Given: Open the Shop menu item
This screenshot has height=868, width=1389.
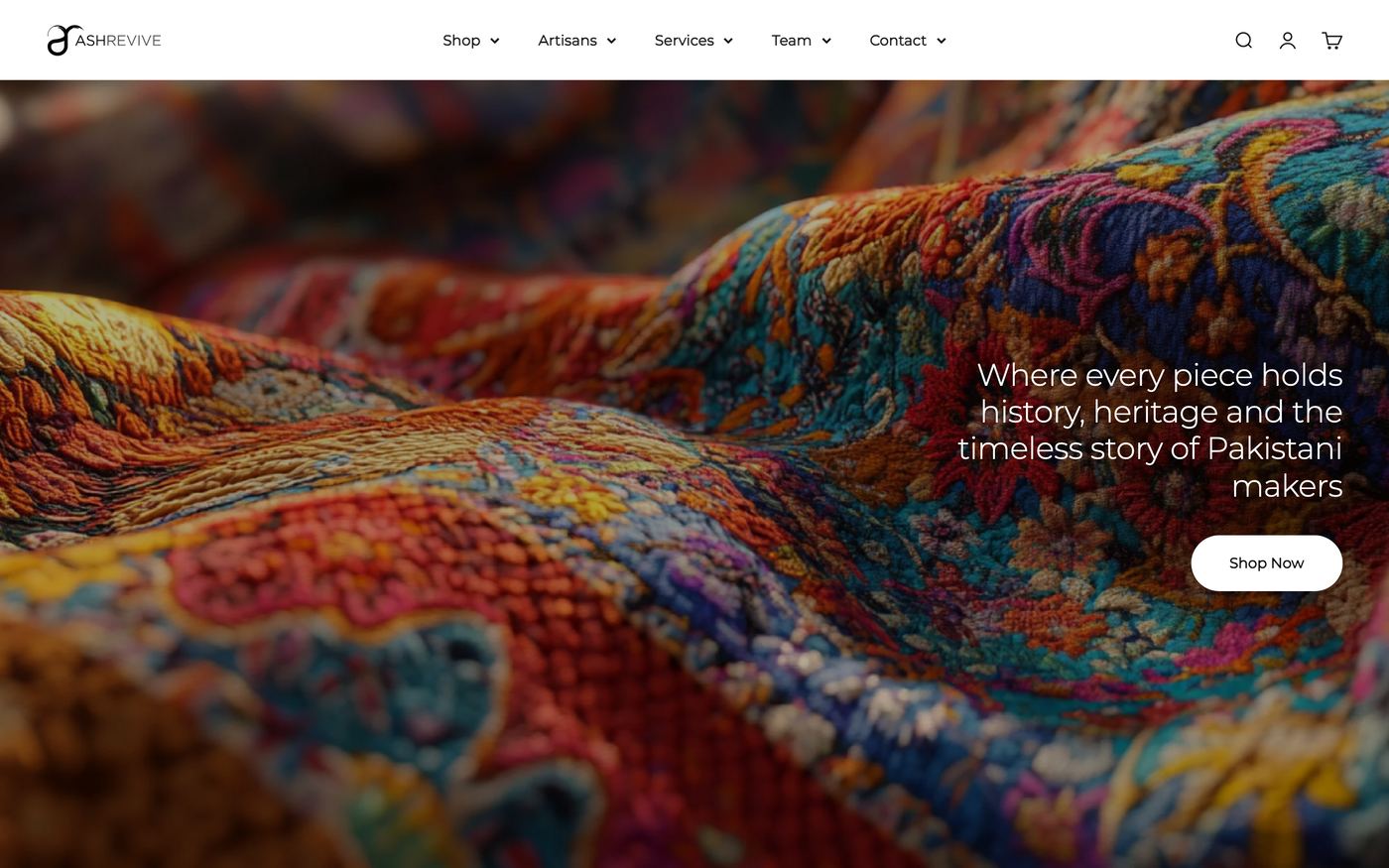Looking at the screenshot, I should pos(461,41).
